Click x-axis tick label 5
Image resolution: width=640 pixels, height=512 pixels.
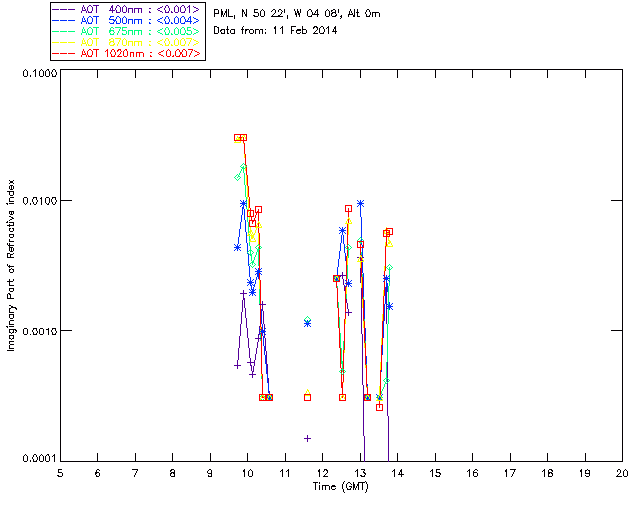tap(60, 473)
